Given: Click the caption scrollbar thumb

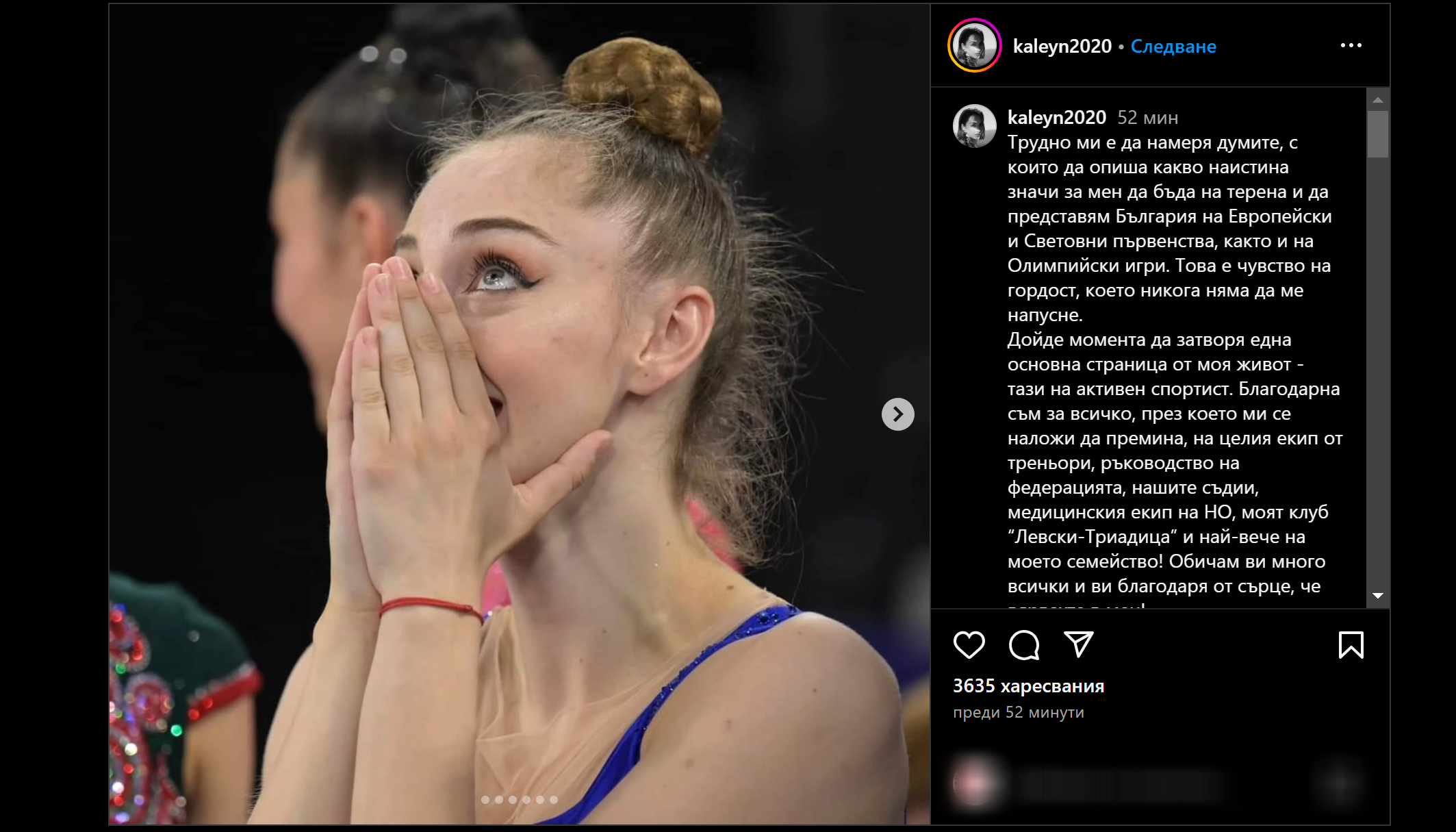Looking at the screenshot, I should pos(1378,134).
